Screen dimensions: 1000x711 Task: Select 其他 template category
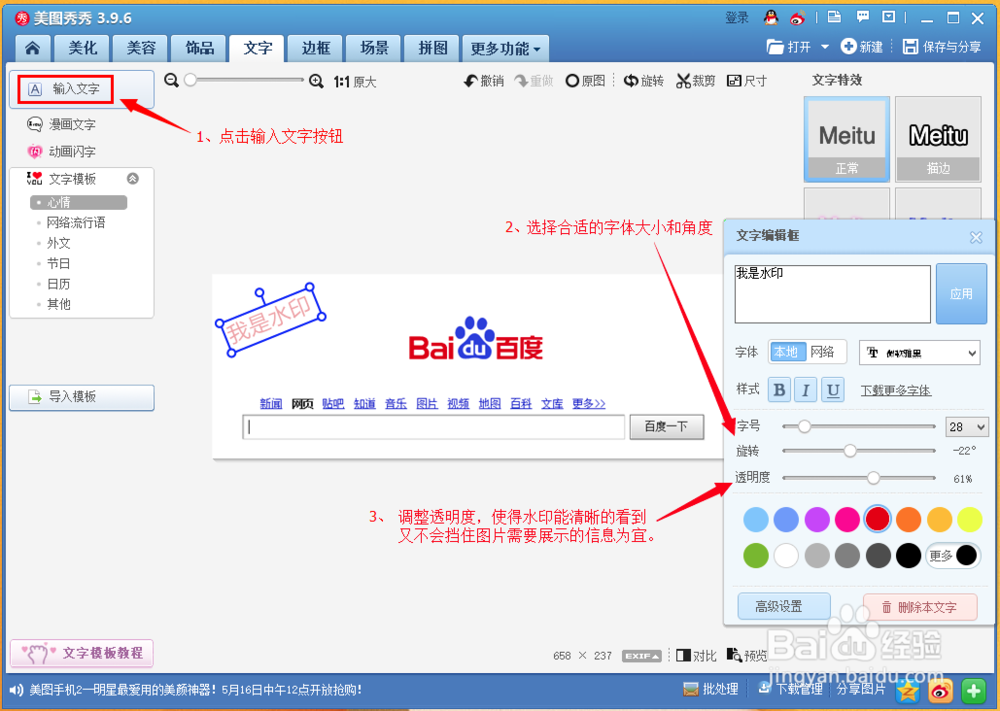pos(59,304)
